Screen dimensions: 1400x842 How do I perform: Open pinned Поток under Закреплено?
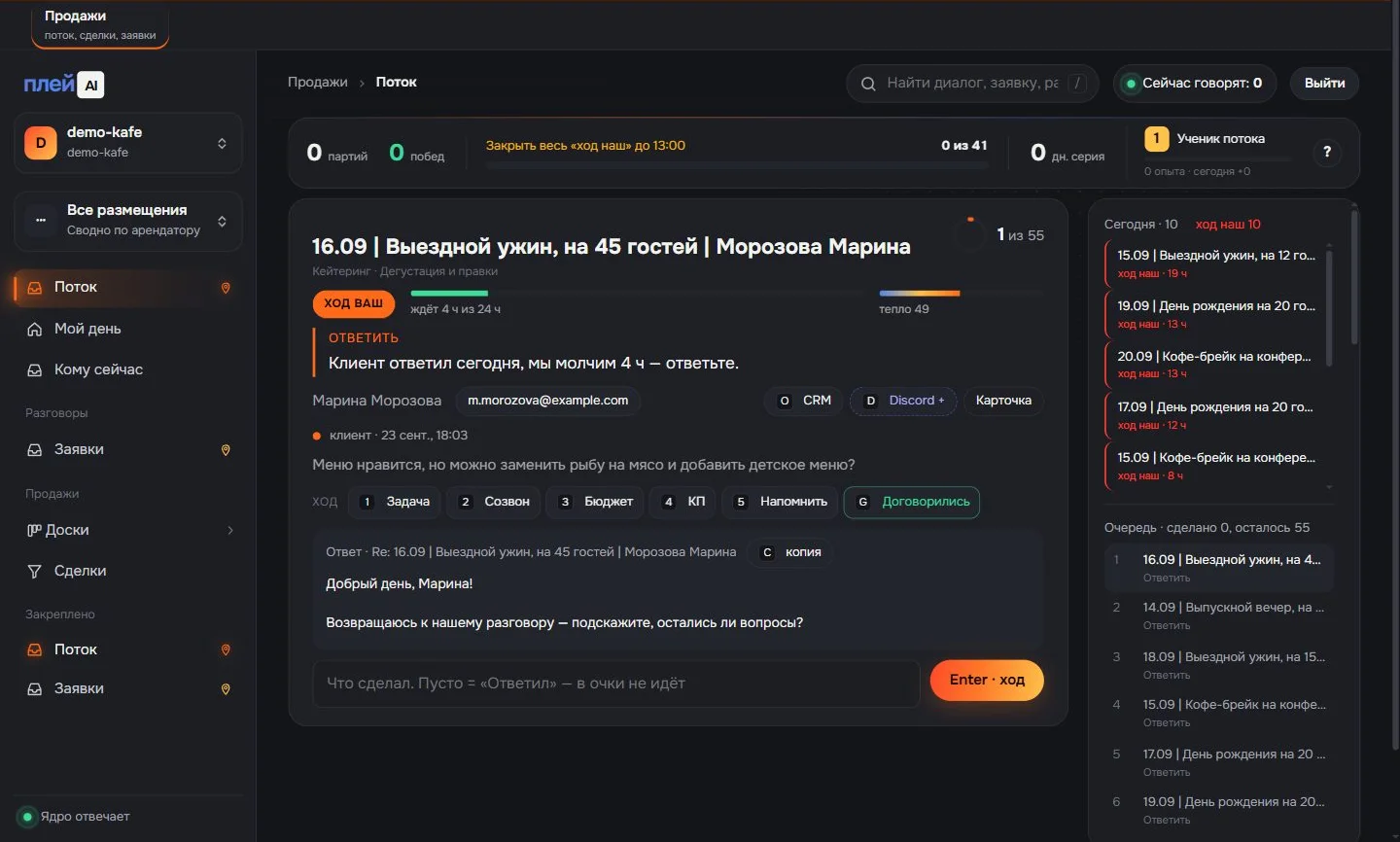point(127,649)
